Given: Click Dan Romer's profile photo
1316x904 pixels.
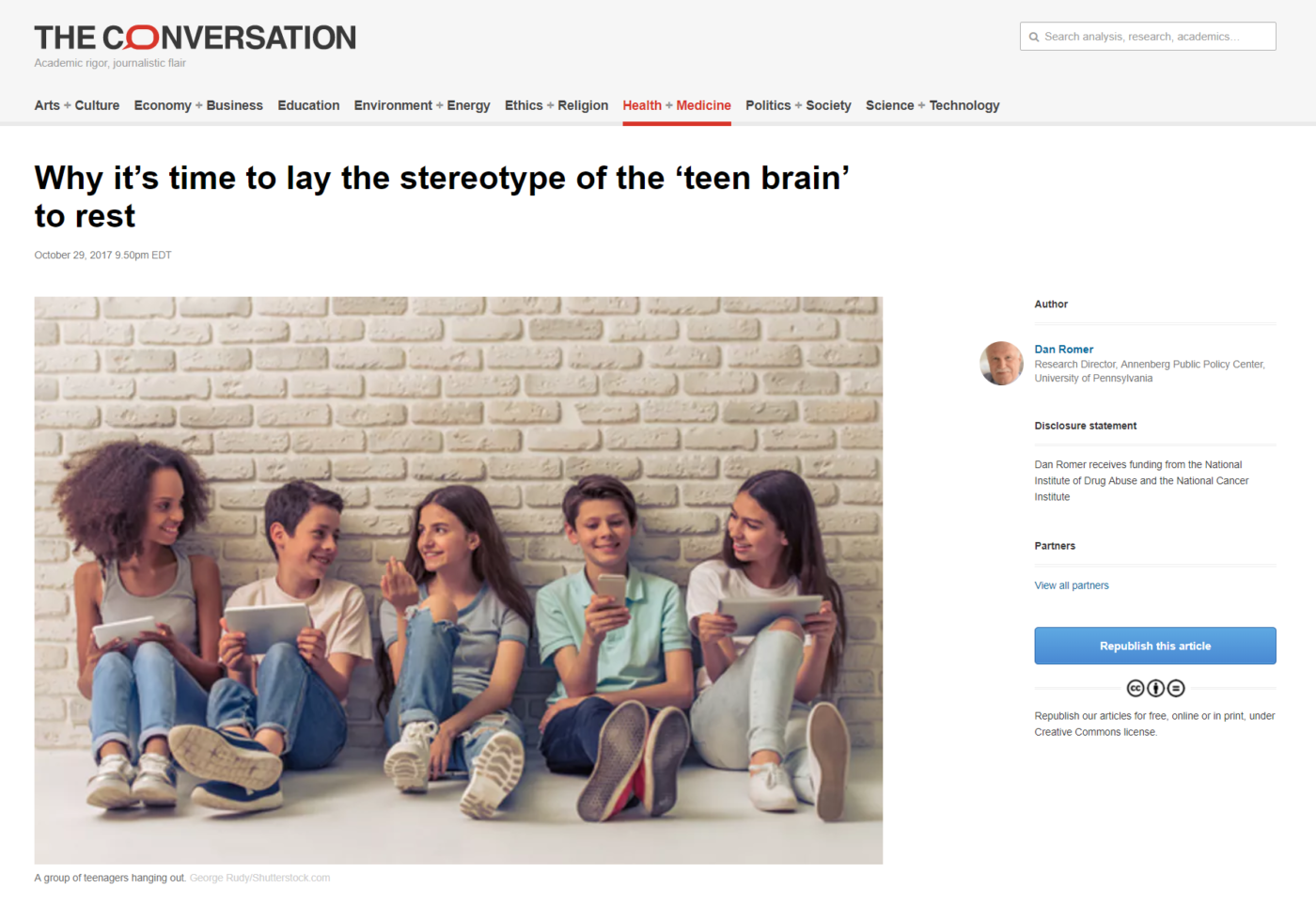Looking at the screenshot, I should (1001, 363).
